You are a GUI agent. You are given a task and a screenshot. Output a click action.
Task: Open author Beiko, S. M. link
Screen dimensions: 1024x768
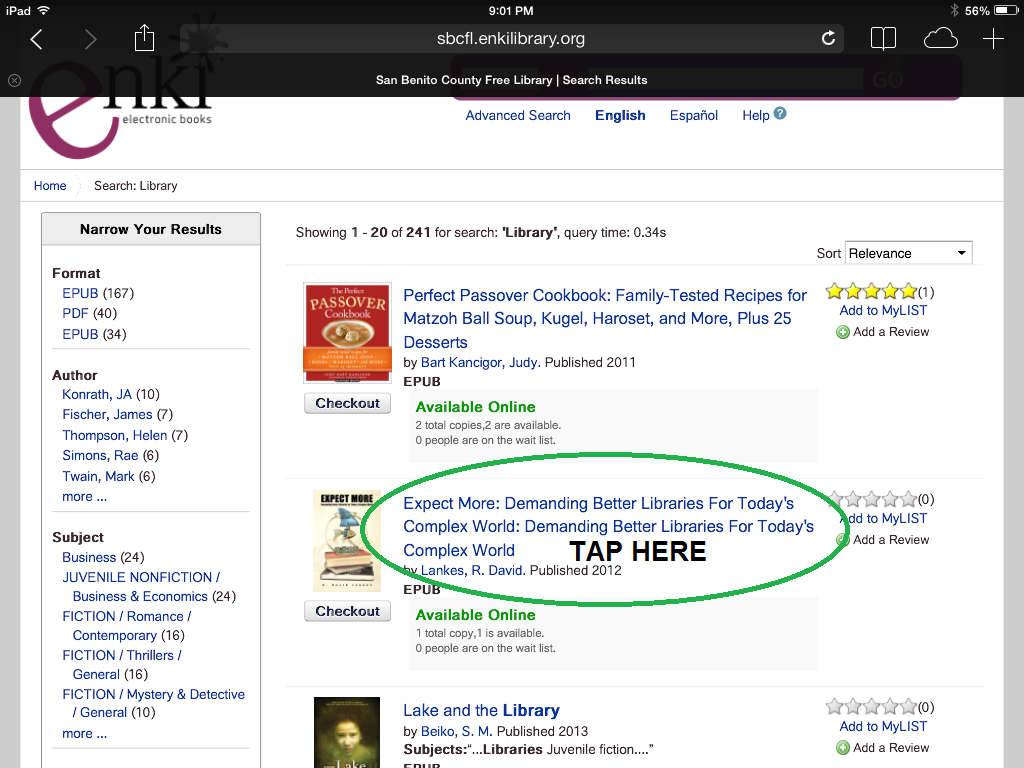(x=456, y=731)
